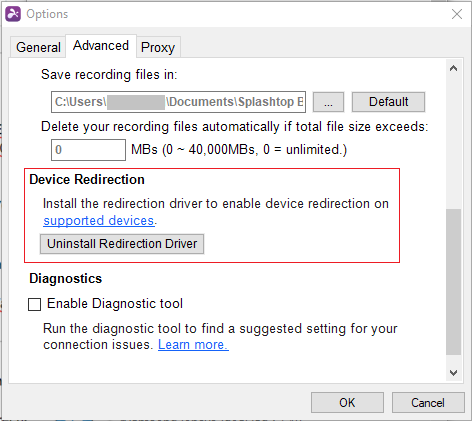The height and width of the screenshot is (421, 472).
Task: Click the scrollbar down arrow
Action: [453, 373]
